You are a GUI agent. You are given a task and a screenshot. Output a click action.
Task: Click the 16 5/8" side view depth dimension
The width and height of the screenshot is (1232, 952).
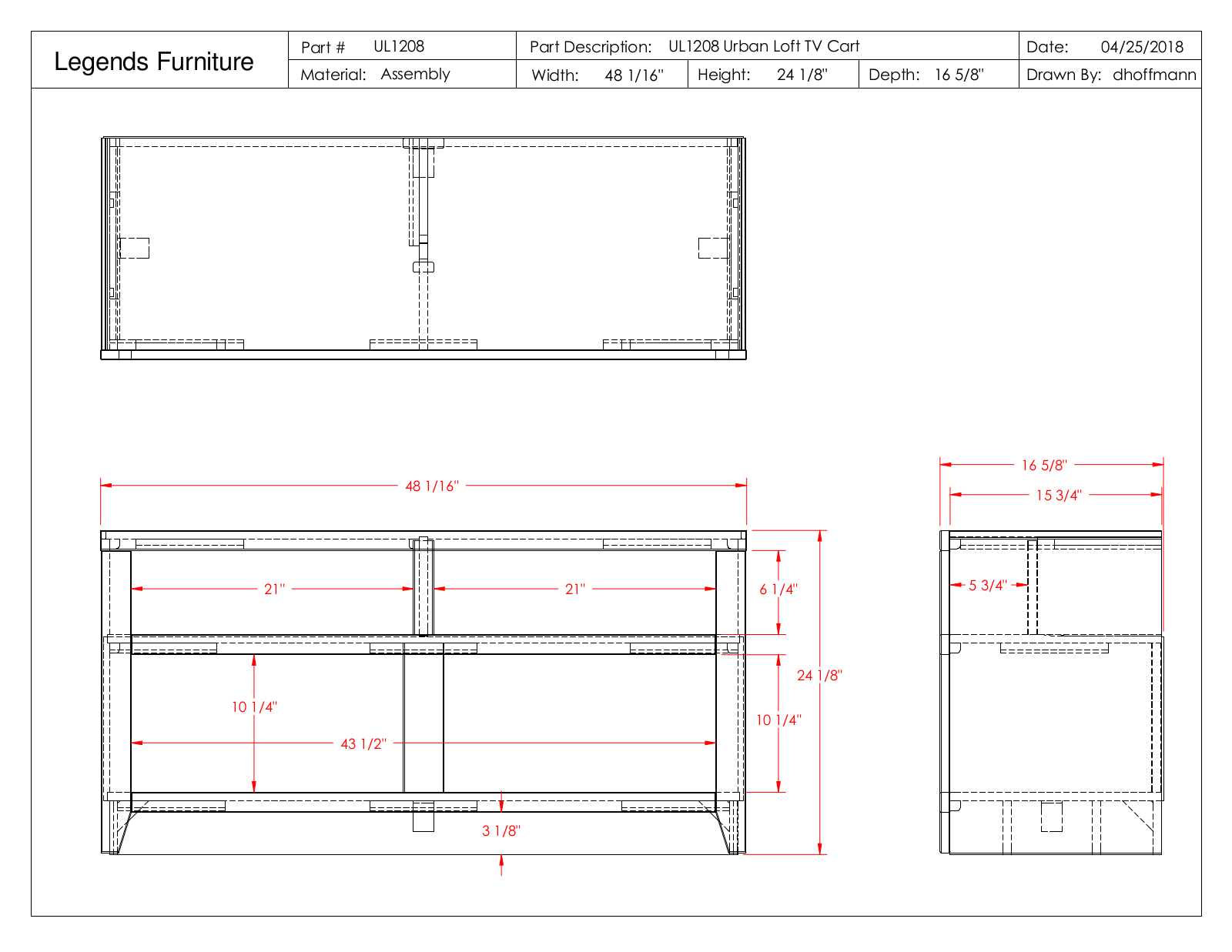[x=1044, y=465]
